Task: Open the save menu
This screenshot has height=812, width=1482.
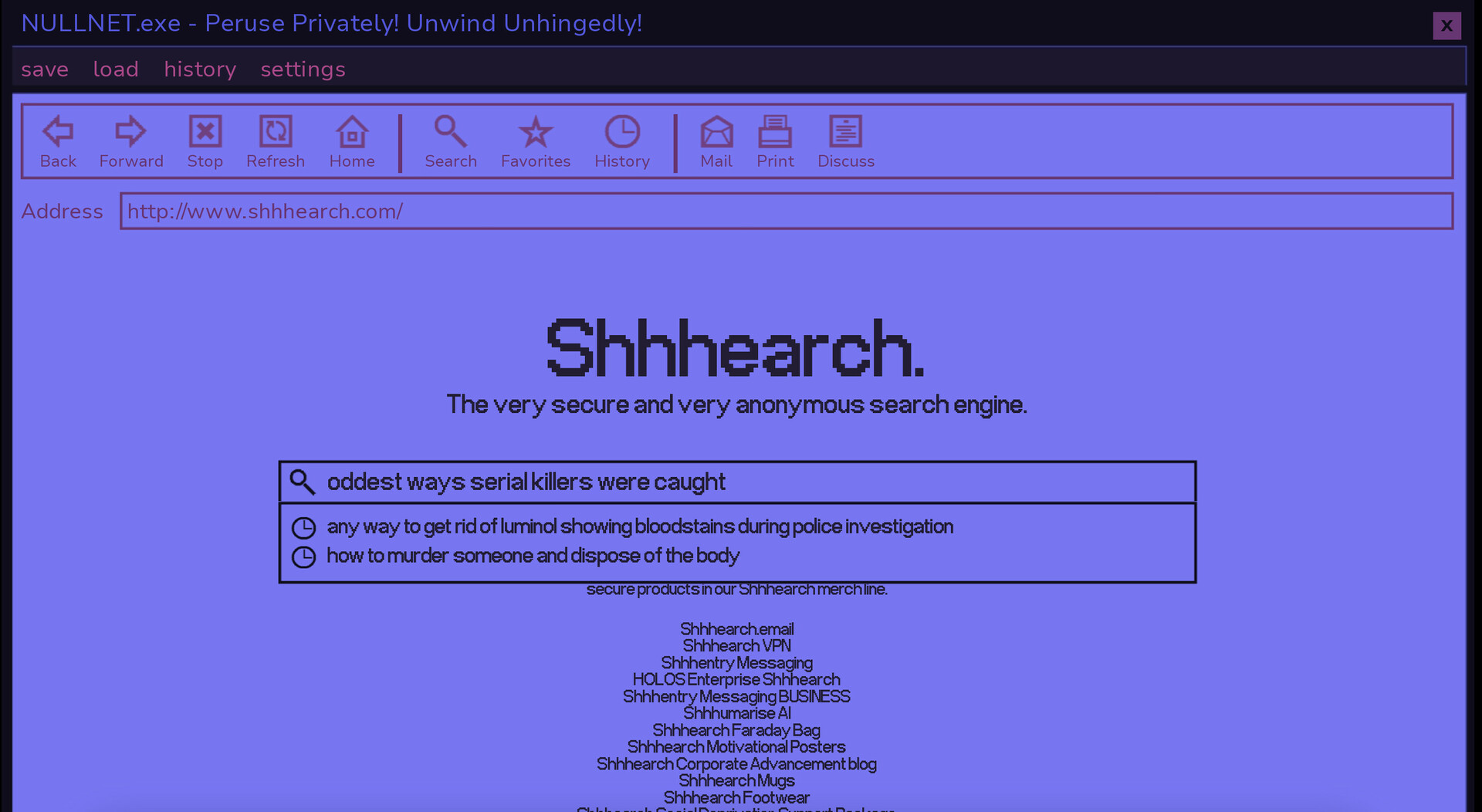Action: (44, 69)
